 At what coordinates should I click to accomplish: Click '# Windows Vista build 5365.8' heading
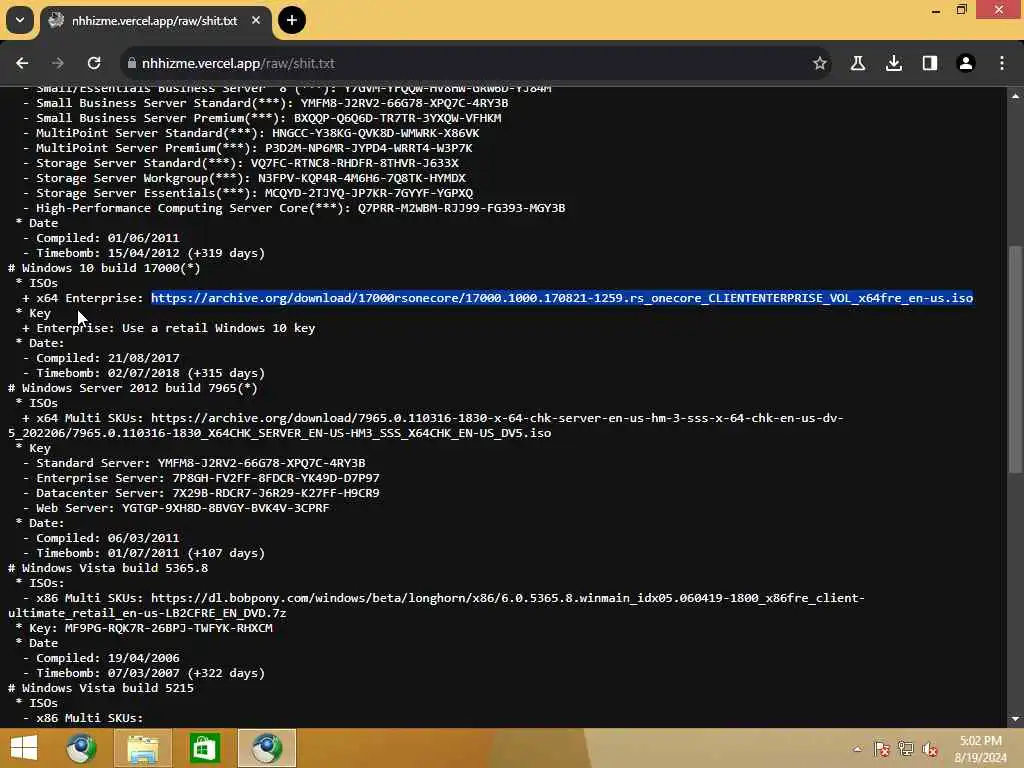point(108,568)
